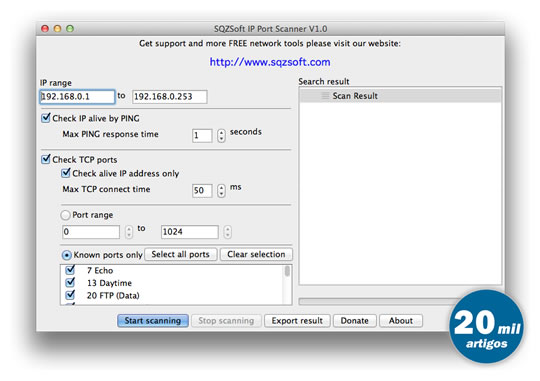
Task: Click the ending IP address field 192.168.0.253
Action: pos(169,97)
